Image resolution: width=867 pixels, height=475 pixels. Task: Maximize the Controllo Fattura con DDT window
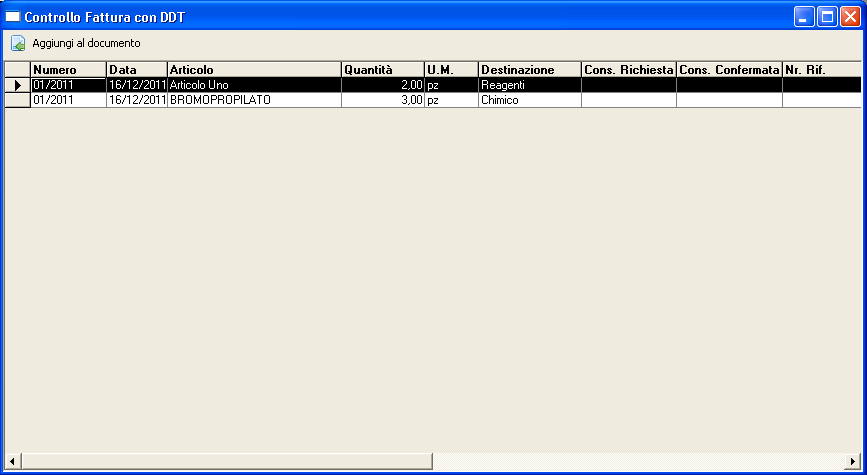(827, 17)
